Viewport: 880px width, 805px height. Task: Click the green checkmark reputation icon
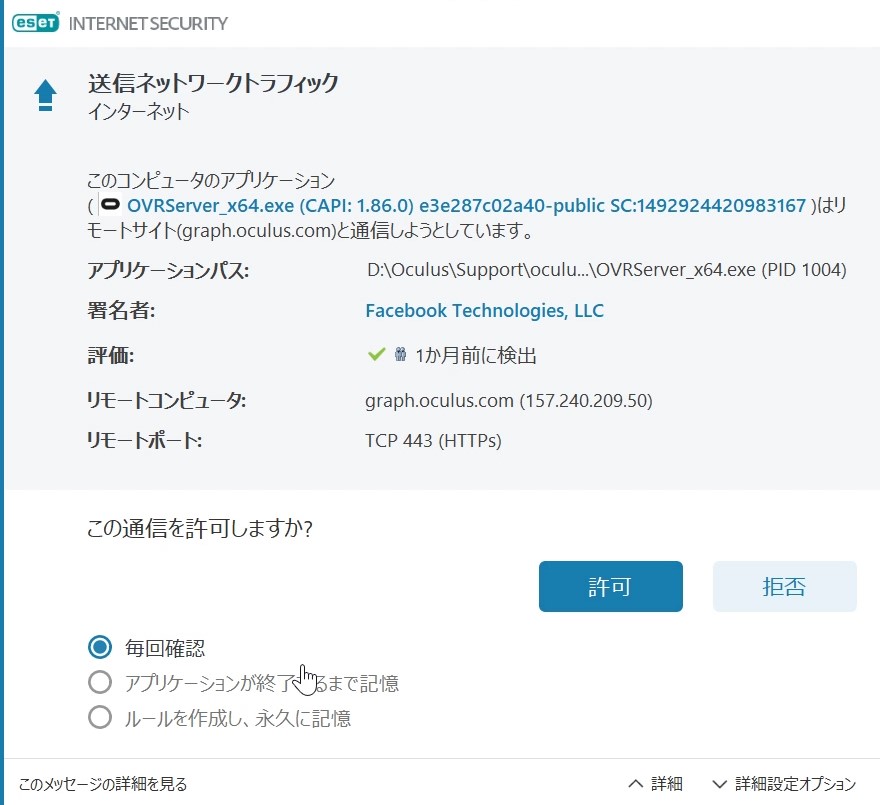[376, 354]
